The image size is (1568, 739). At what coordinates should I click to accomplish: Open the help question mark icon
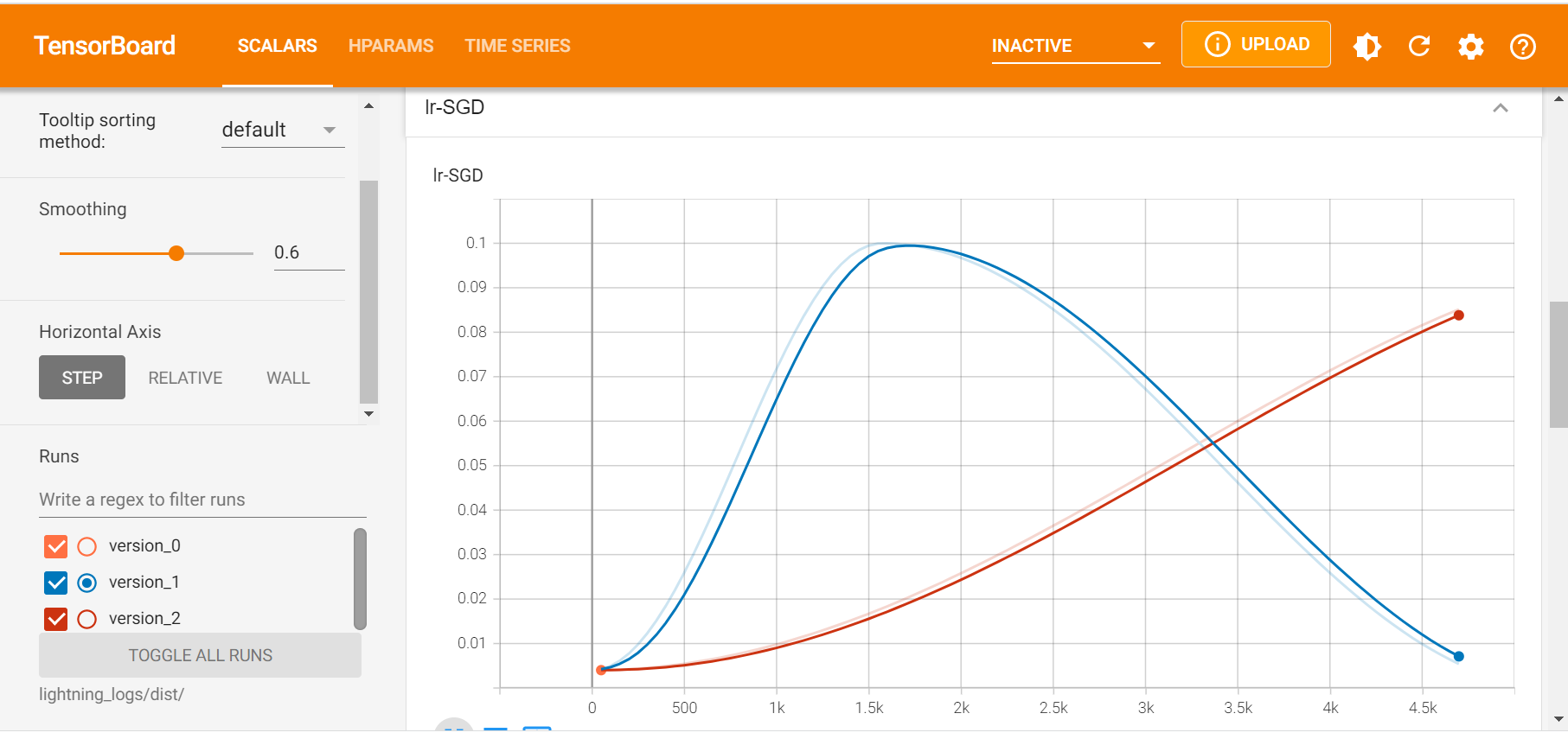1522,46
